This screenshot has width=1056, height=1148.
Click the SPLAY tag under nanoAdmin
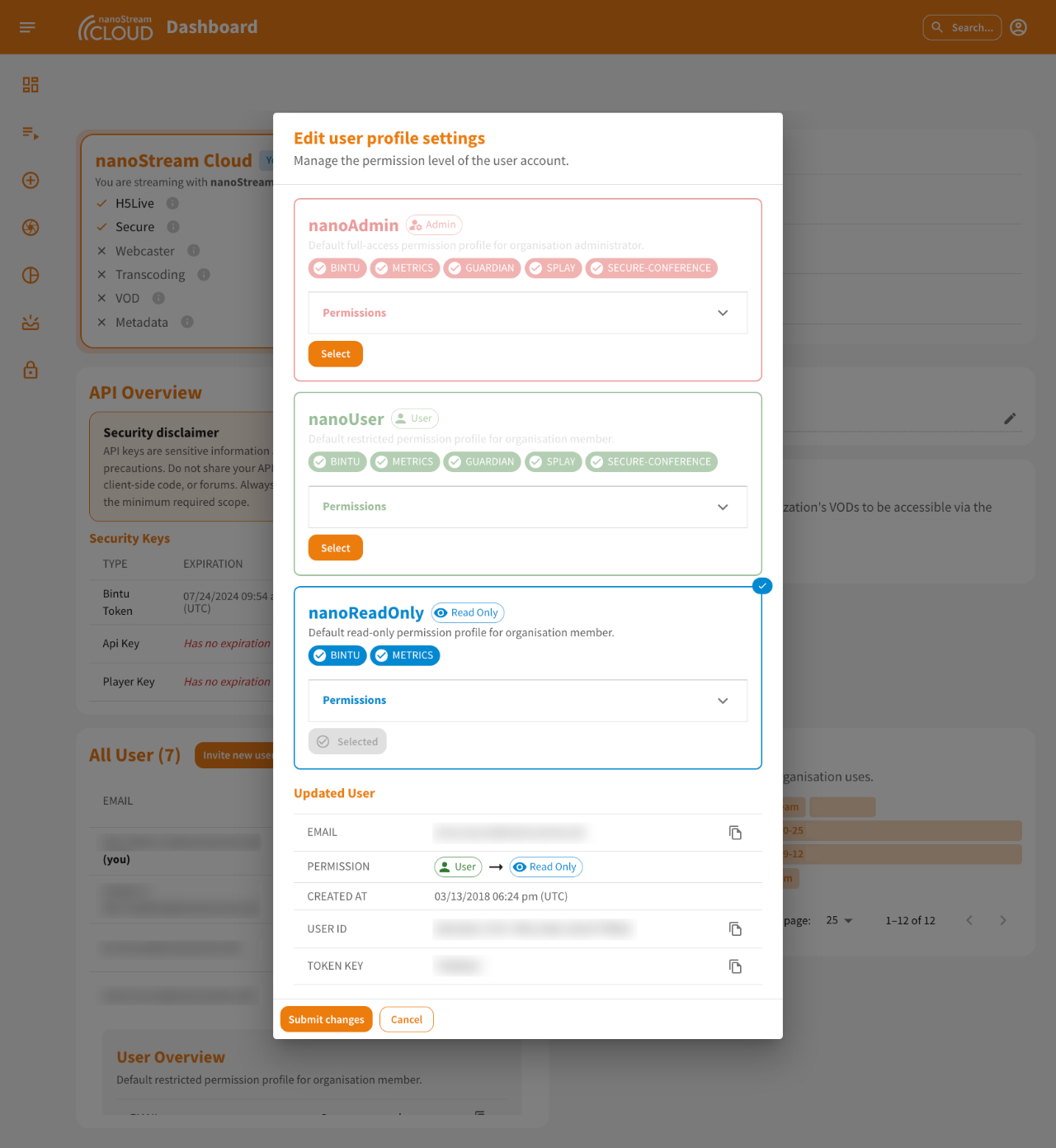pos(554,268)
